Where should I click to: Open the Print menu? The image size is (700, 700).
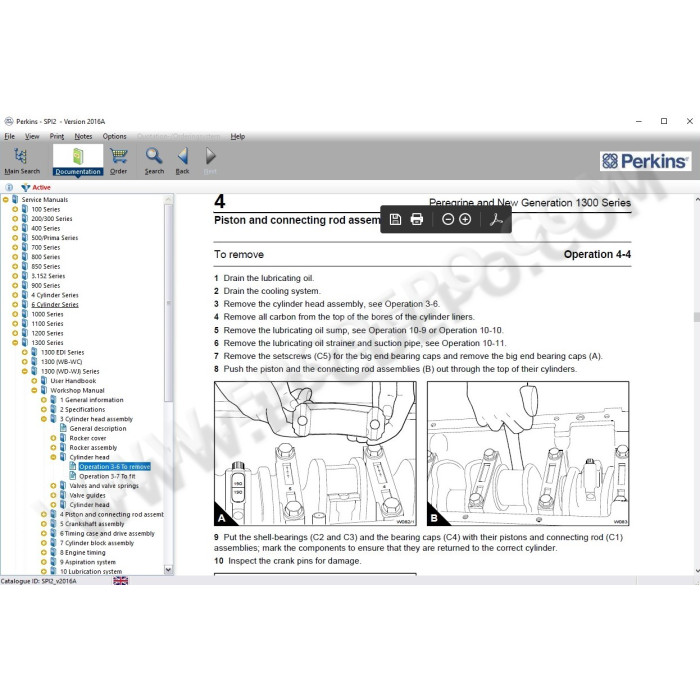(x=57, y=136)
